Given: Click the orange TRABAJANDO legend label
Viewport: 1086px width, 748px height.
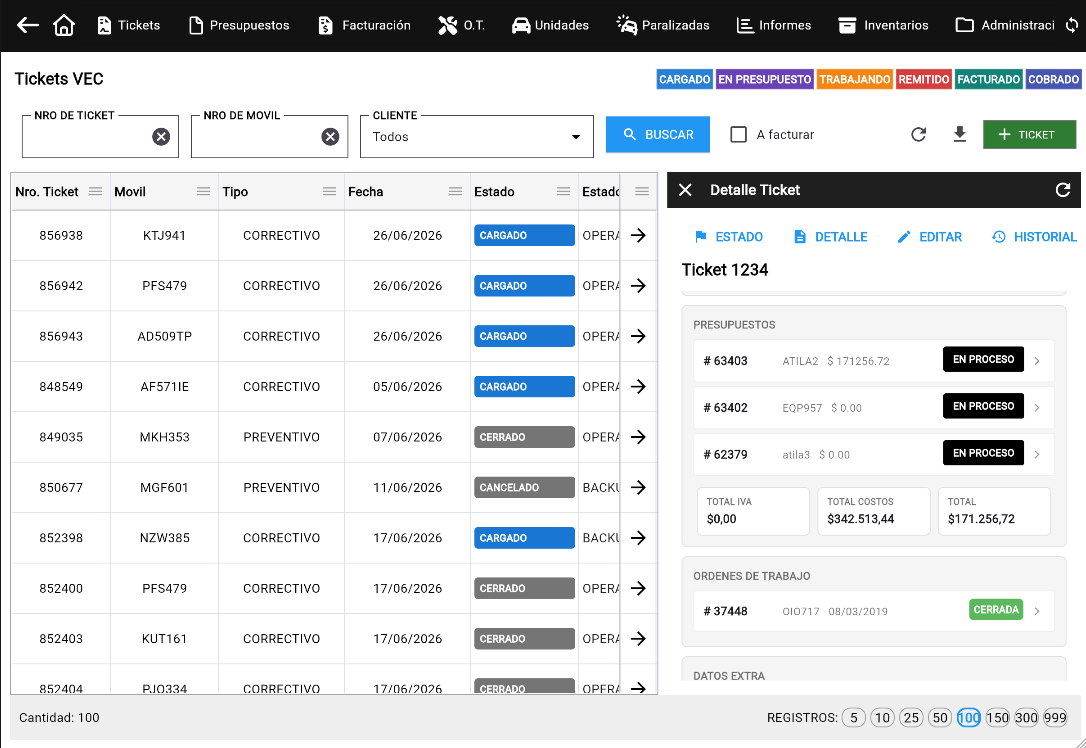Looking at the screenshot, I should pos(855,80).
